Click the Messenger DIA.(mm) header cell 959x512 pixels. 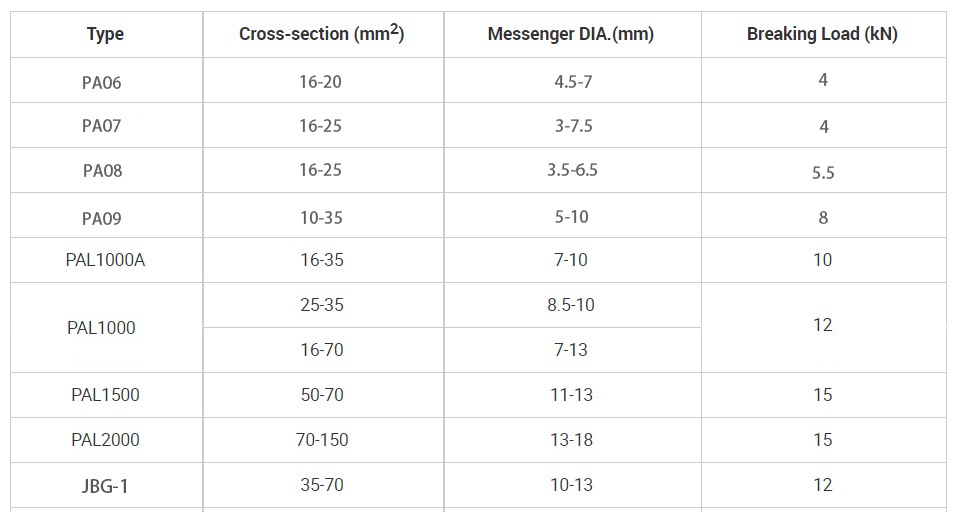[572, 34]
